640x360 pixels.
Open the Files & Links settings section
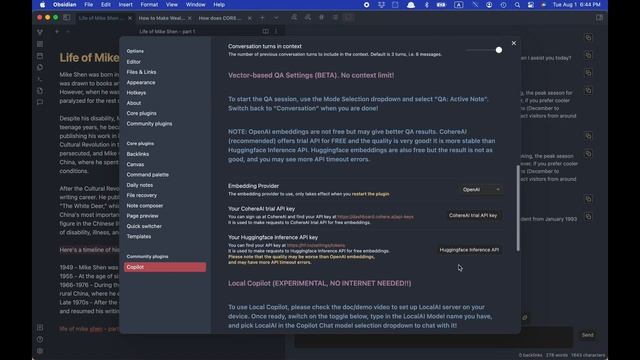pyautogui.click(x=141, y=72)
